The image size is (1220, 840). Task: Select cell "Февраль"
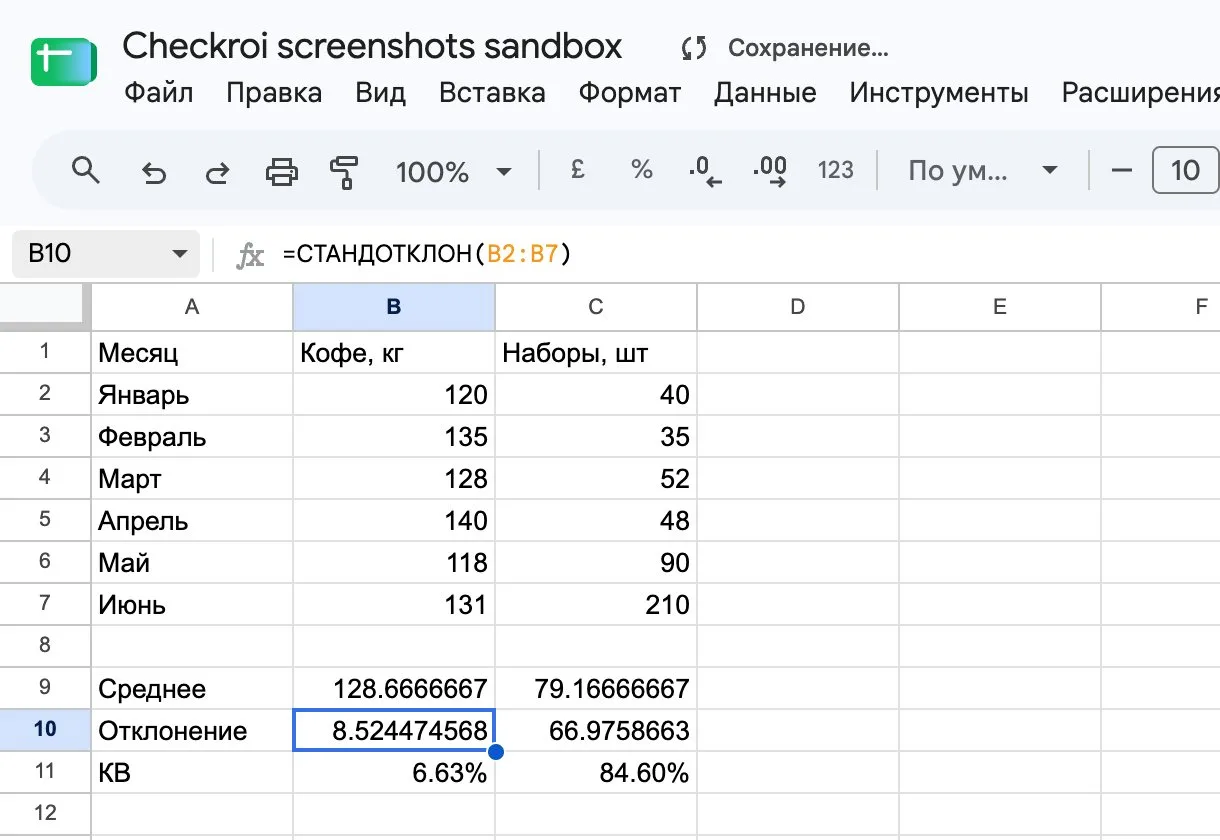(192, 436)
